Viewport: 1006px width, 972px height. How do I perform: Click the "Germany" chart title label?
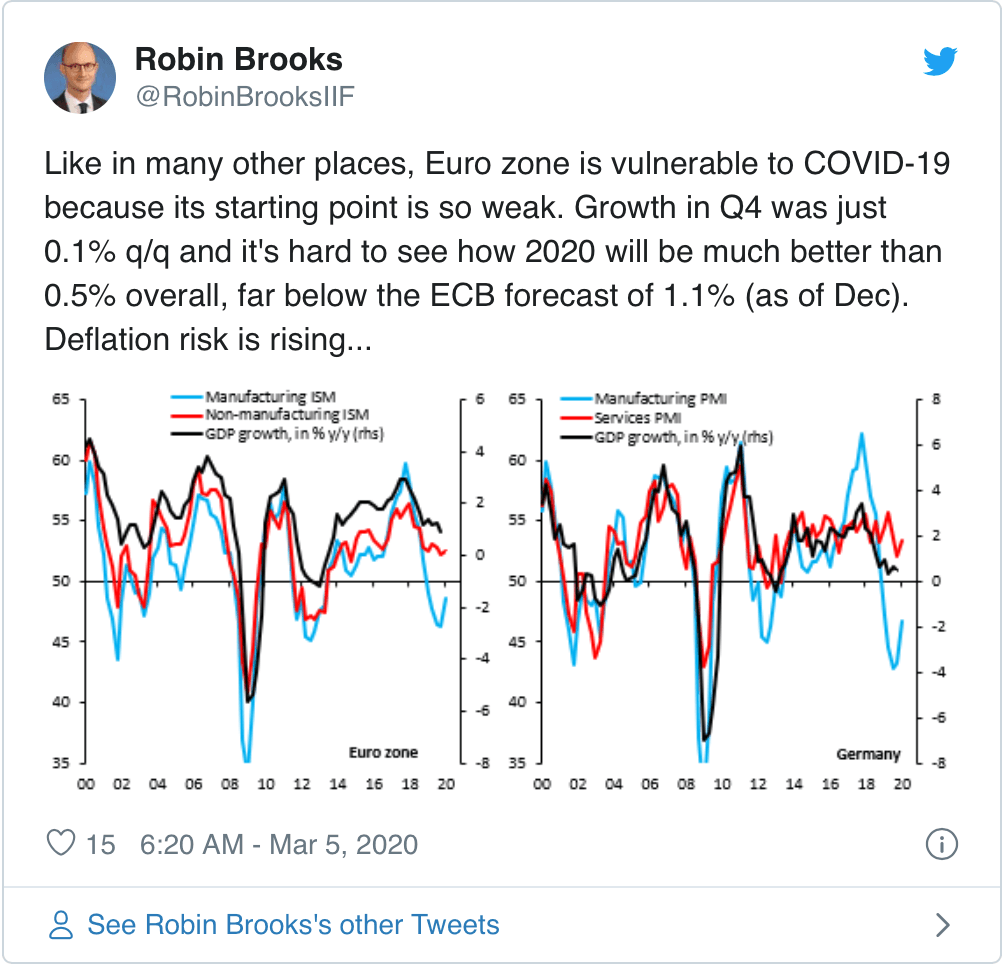pyautogui.click(x=868, y=753)
